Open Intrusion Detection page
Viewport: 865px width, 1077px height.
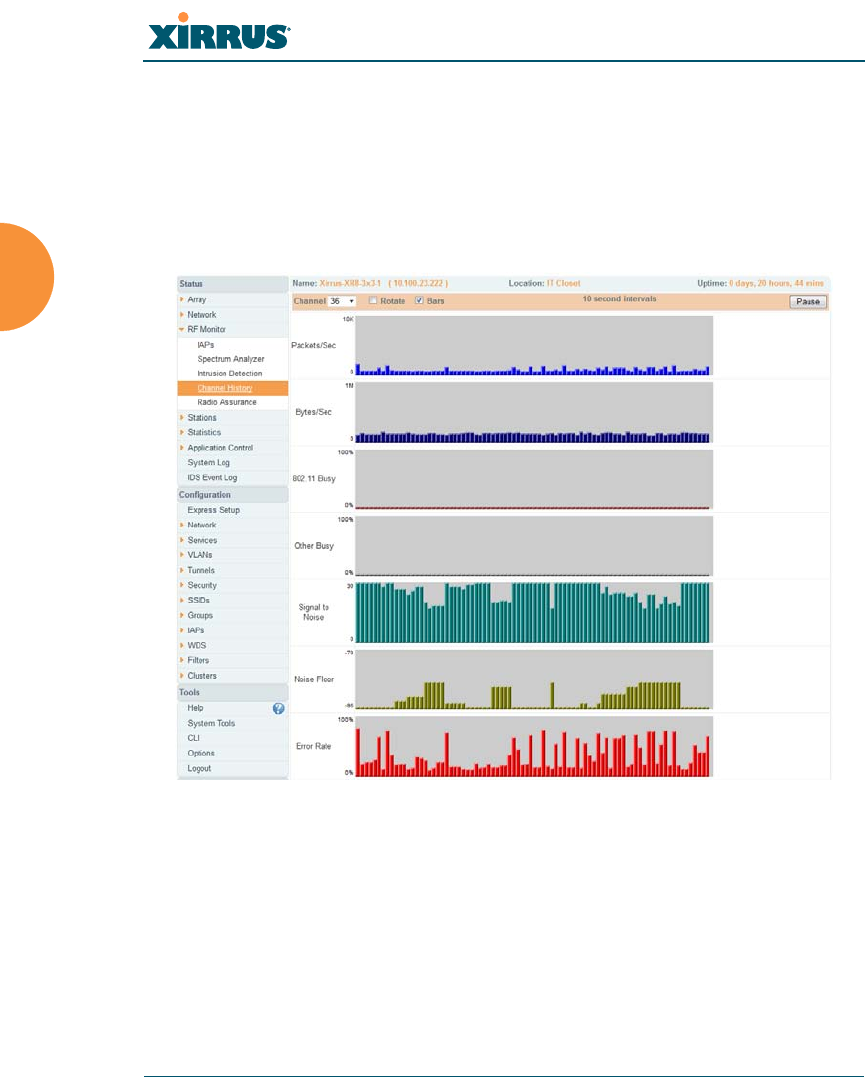(x=229, y=373)
